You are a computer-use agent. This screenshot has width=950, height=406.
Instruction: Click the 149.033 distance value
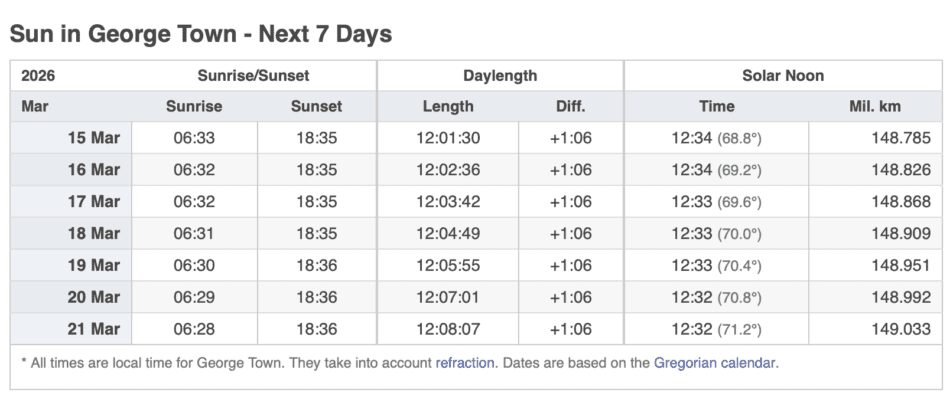tap(901, 330)
